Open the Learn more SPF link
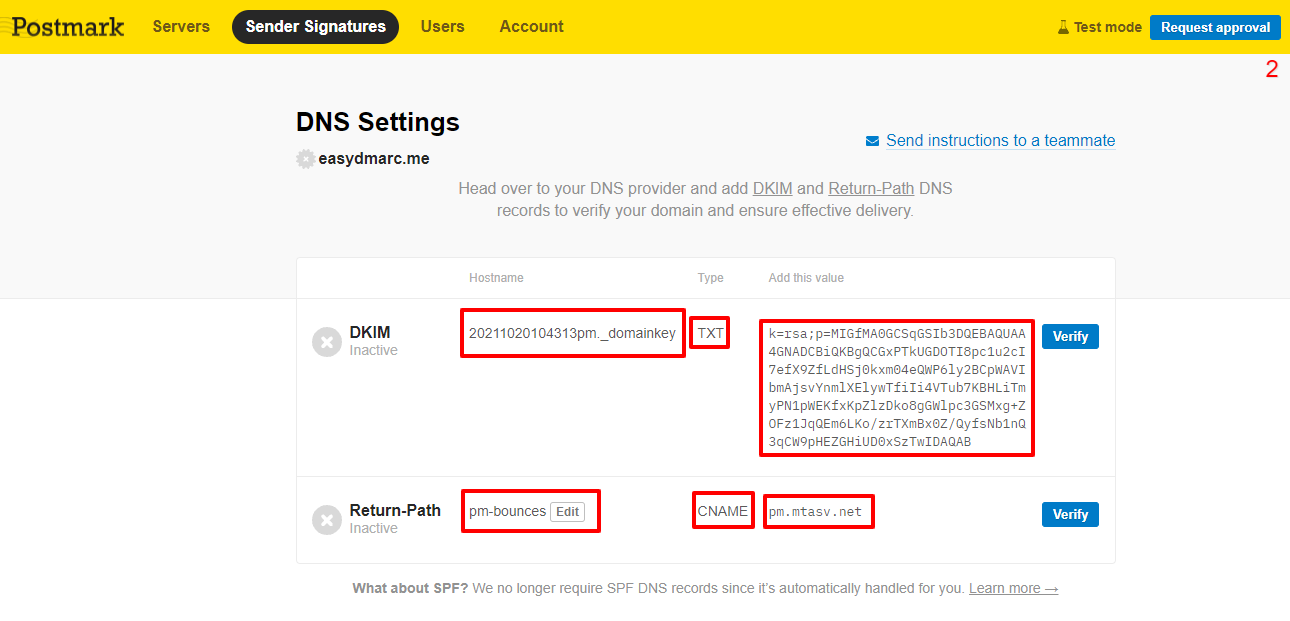Viewport: 1290px width, 621px height. 1013,588
